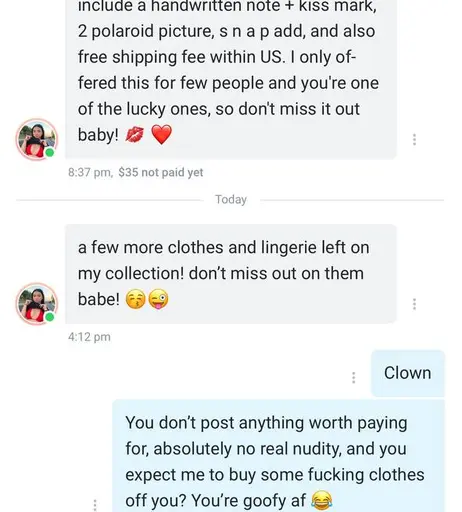The height and width of the screenshot is (512, 462).
Task: Open options dots next to the Clown message
Action: (x=354, y=378)
